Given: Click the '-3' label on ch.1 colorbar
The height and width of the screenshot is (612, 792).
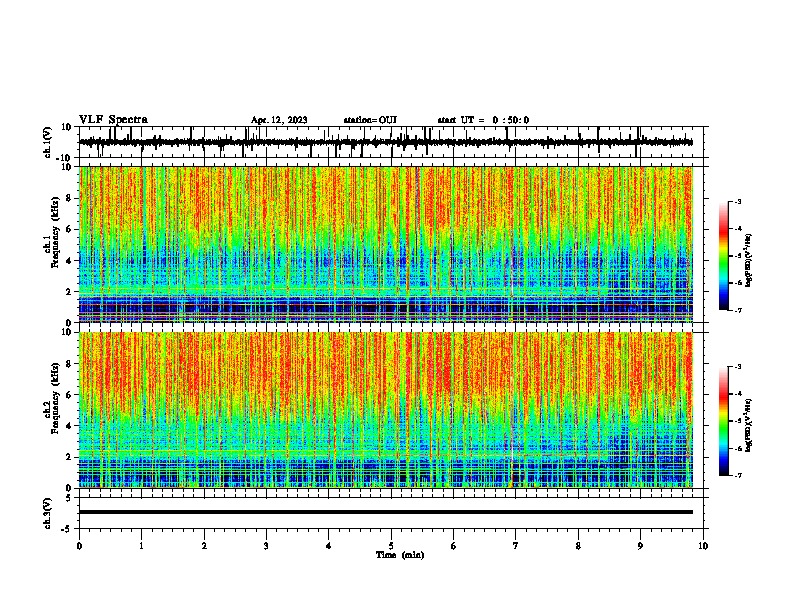Looking at the screenshot, I should 737,202.
